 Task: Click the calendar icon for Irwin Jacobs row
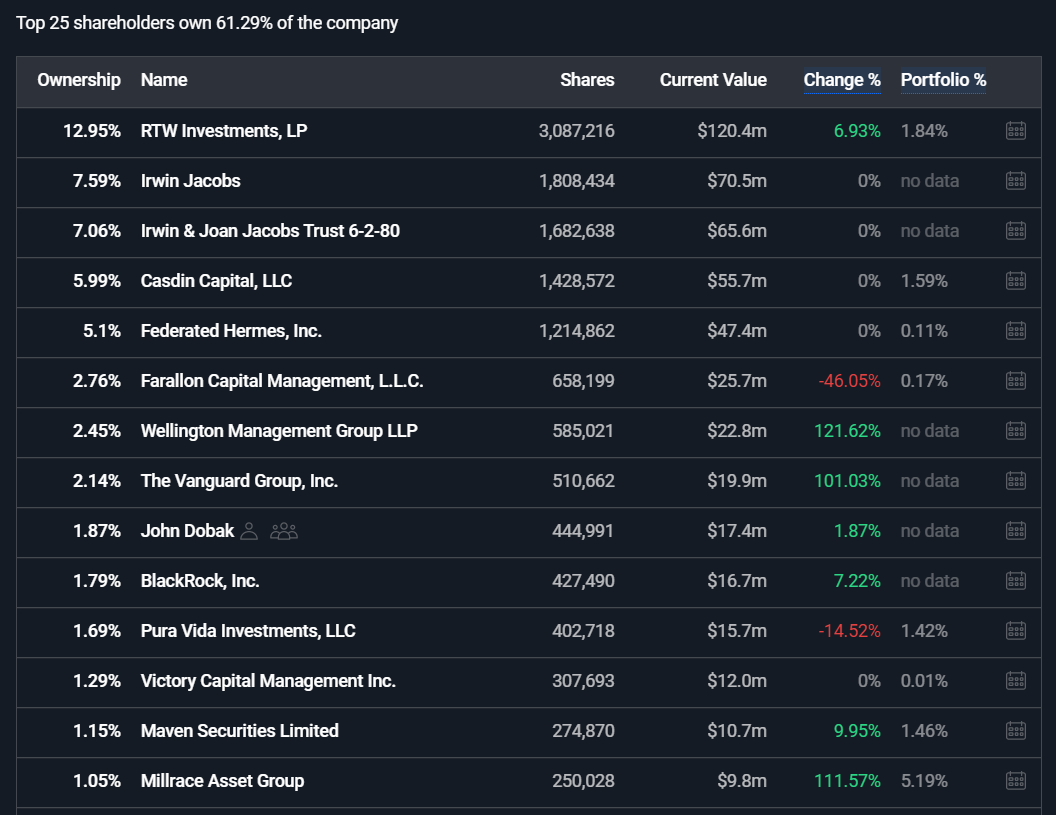coord(1016,181)
